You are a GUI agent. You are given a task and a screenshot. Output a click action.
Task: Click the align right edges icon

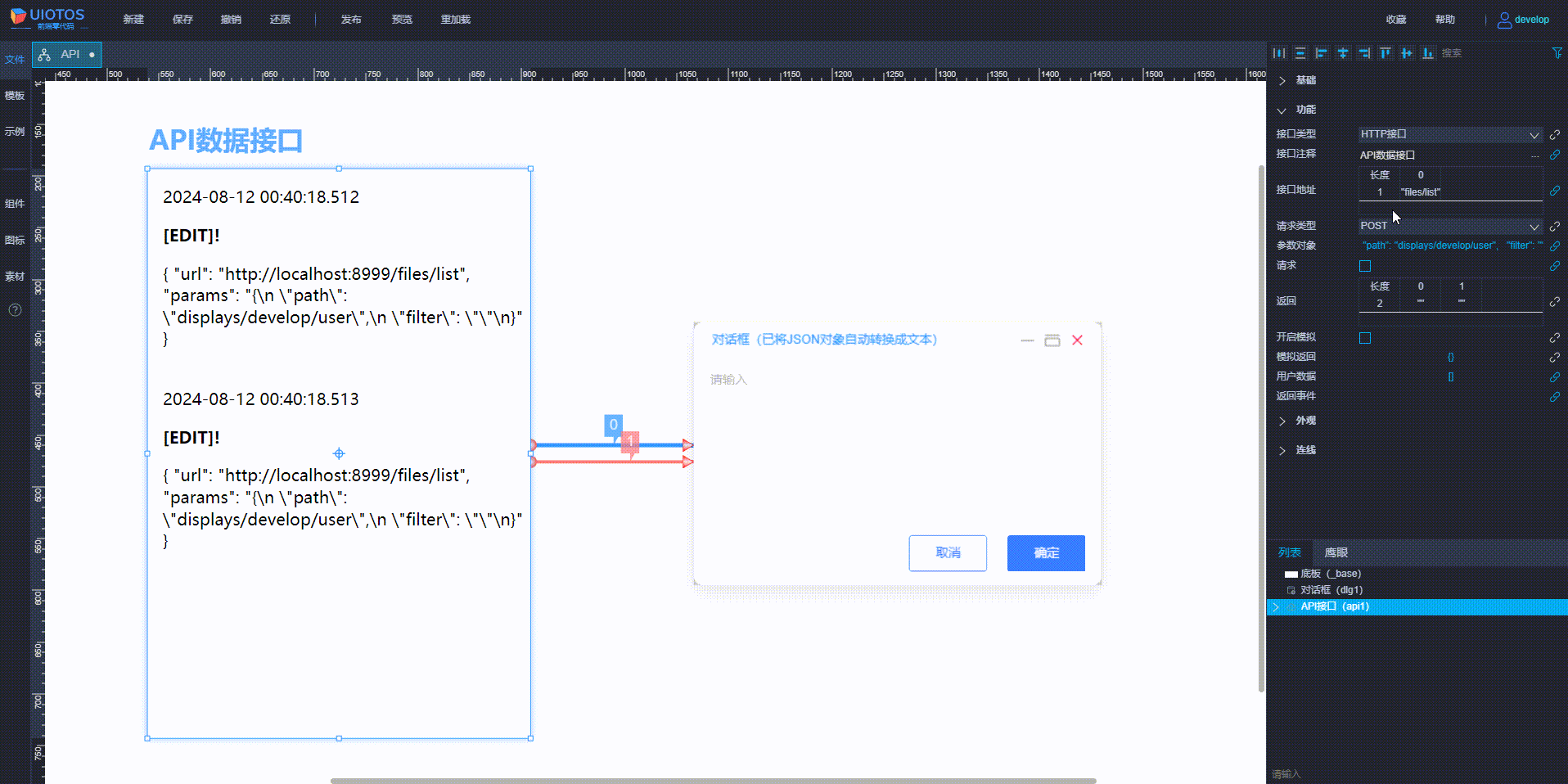click(x=1364, y=53)
